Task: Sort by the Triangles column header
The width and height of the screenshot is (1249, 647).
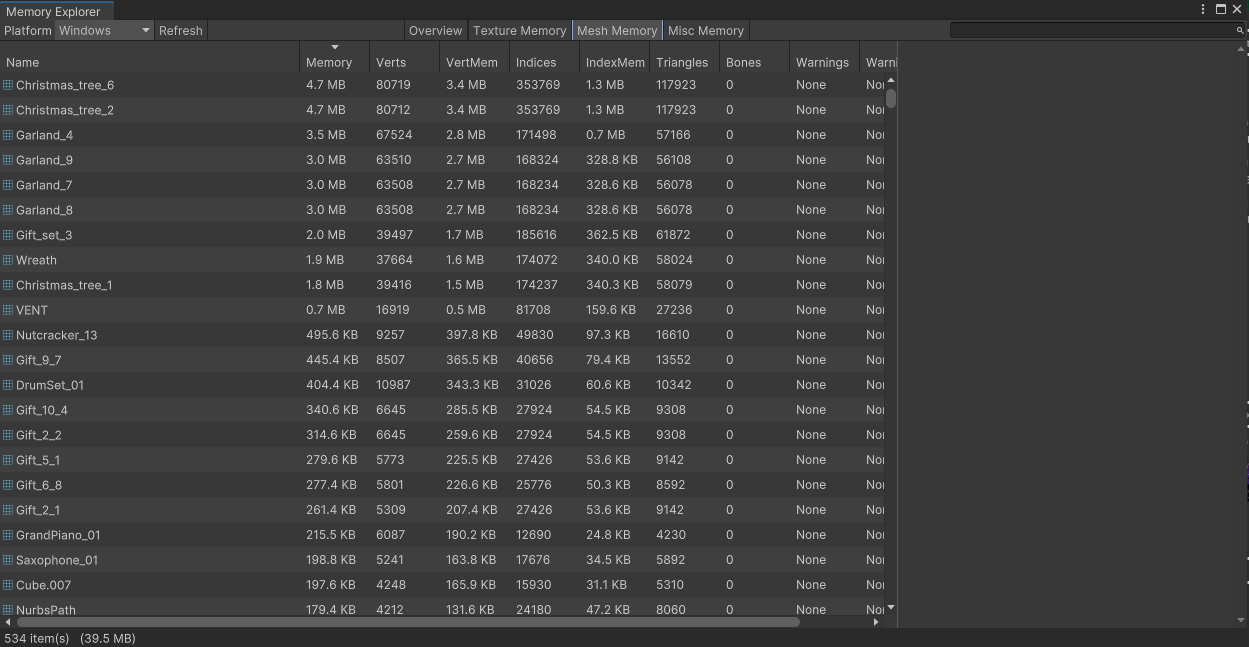Action: [682, 62]
